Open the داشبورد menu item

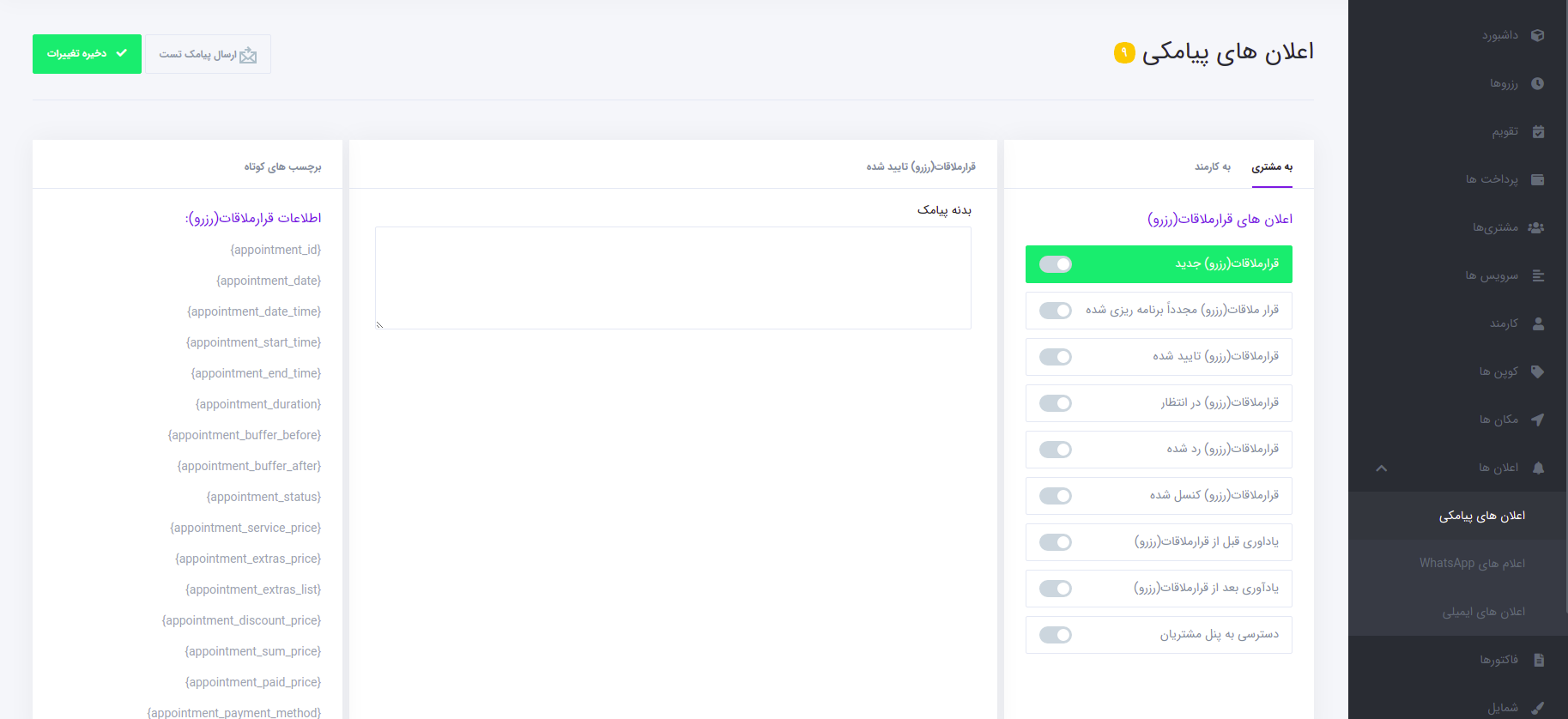tap(1457, 35)
